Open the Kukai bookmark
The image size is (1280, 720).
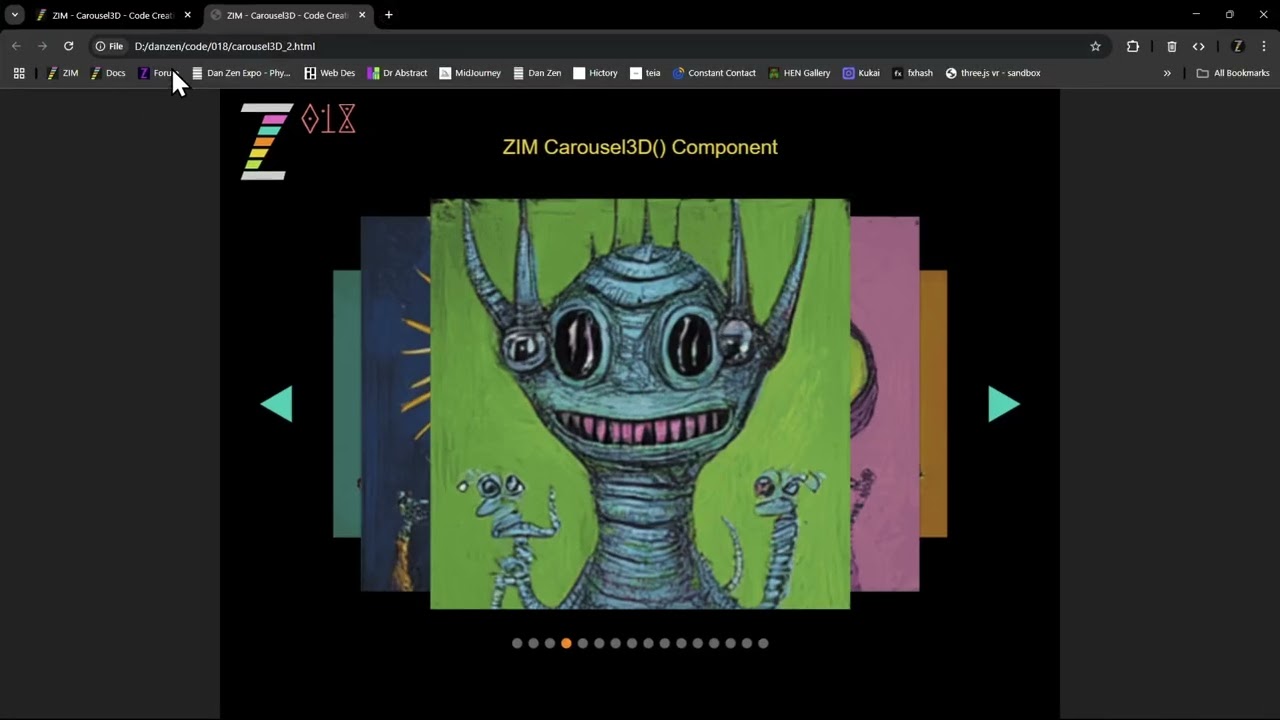[861, 73]
